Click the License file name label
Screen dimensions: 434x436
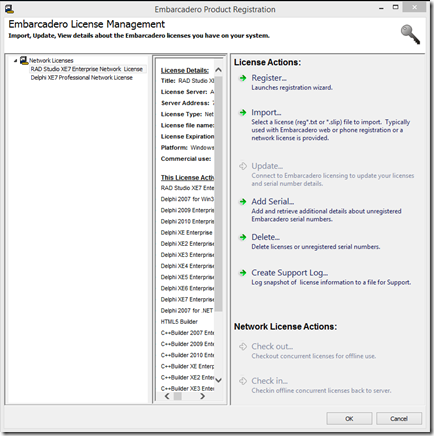pos(187,125)
